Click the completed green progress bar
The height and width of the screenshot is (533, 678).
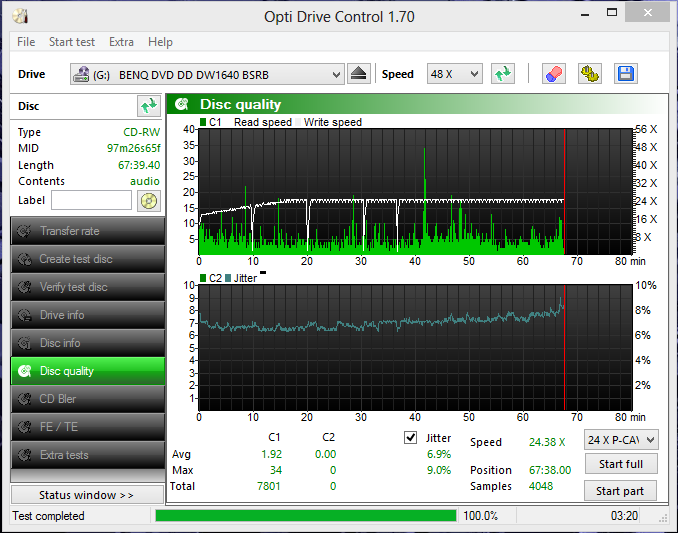pos(306,516)
